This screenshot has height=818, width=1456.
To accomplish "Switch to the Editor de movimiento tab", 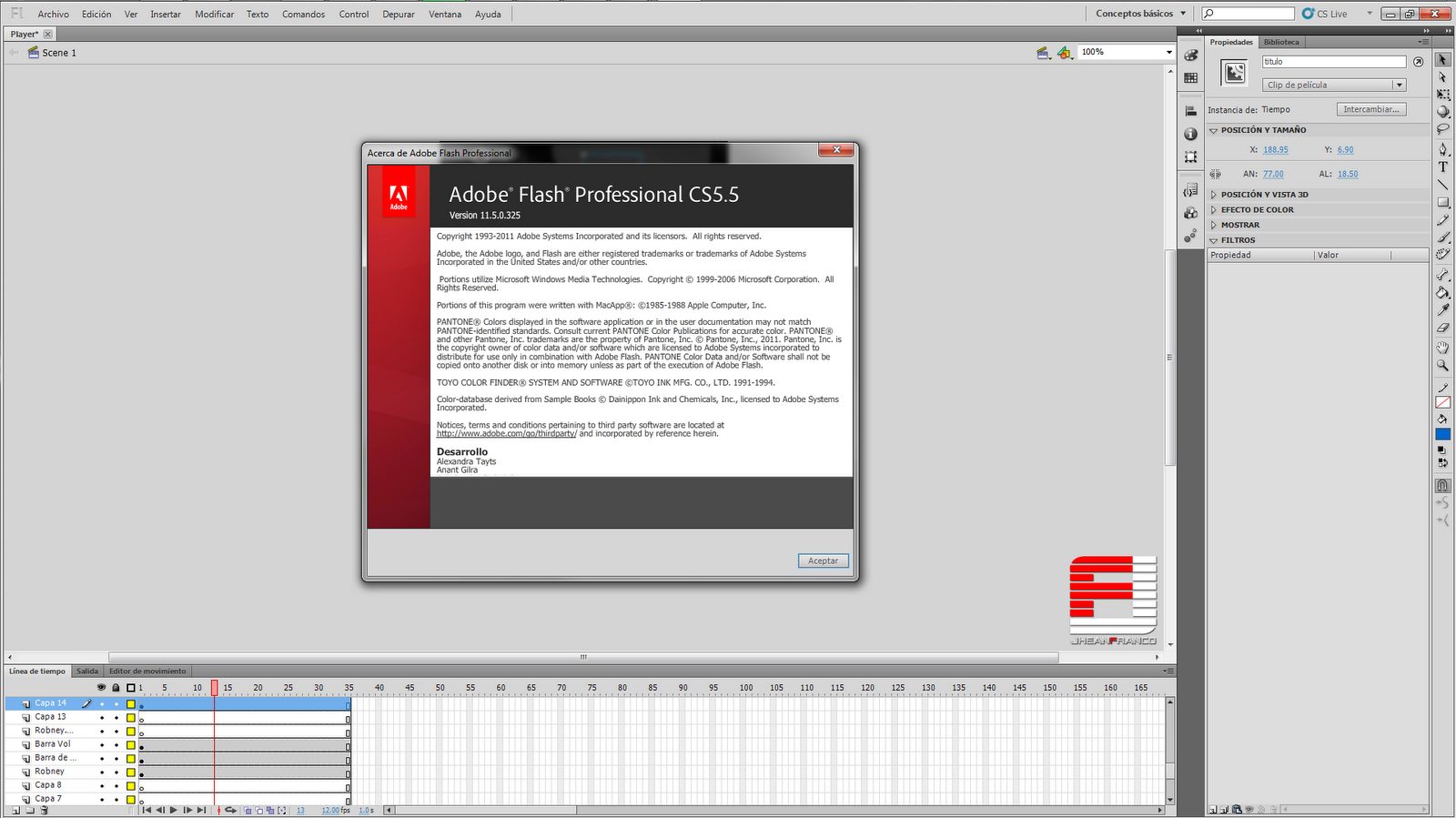I will [x=147, y=672].
